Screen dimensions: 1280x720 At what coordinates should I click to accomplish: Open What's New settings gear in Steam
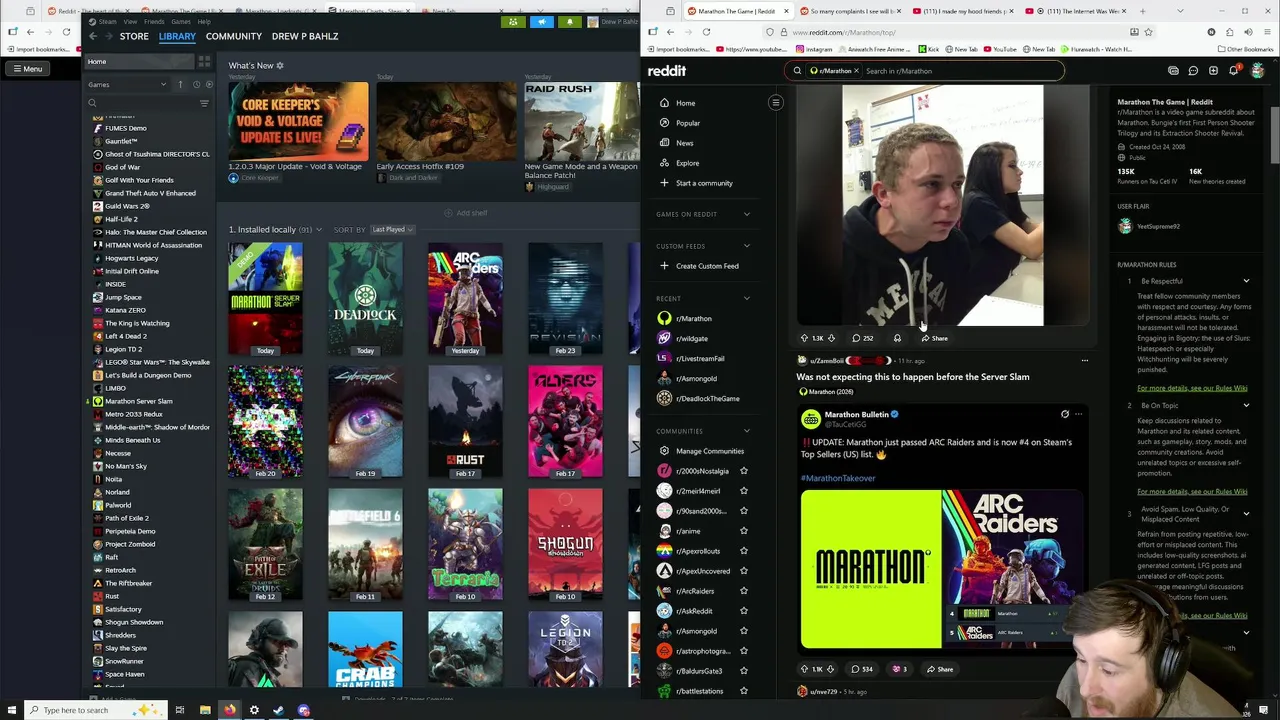[280, 66]
